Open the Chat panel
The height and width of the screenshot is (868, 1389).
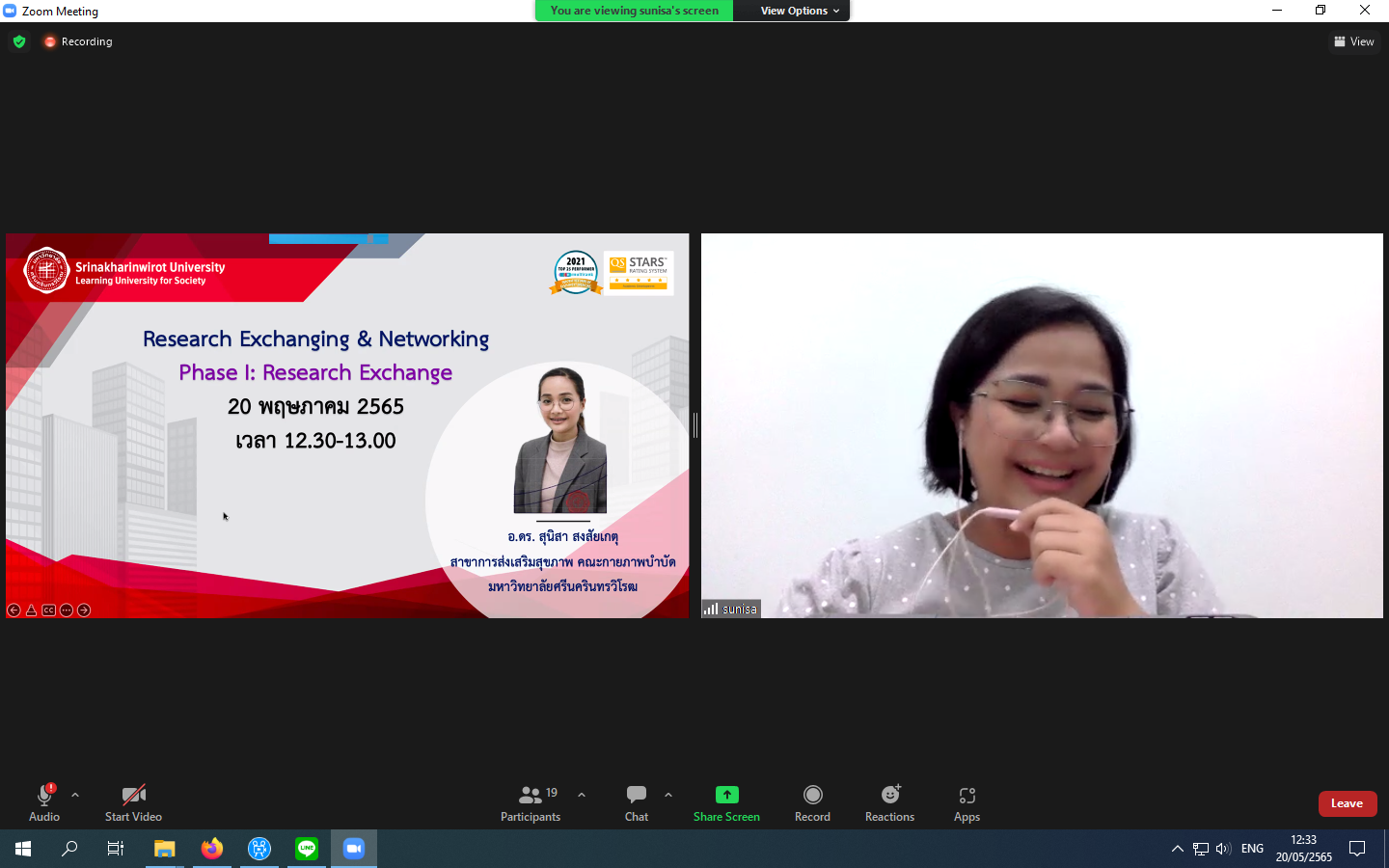click(x=637, y=796)
